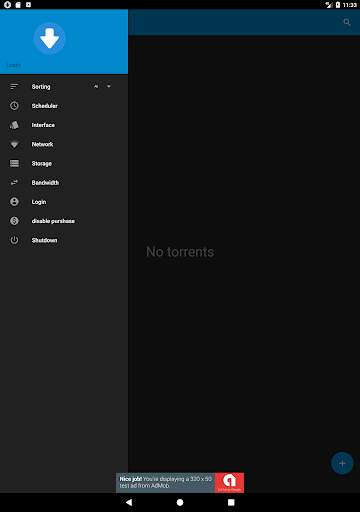The image size is (360, 512).
Task: Tap the Android recent apps button
Action: (231, 502)
